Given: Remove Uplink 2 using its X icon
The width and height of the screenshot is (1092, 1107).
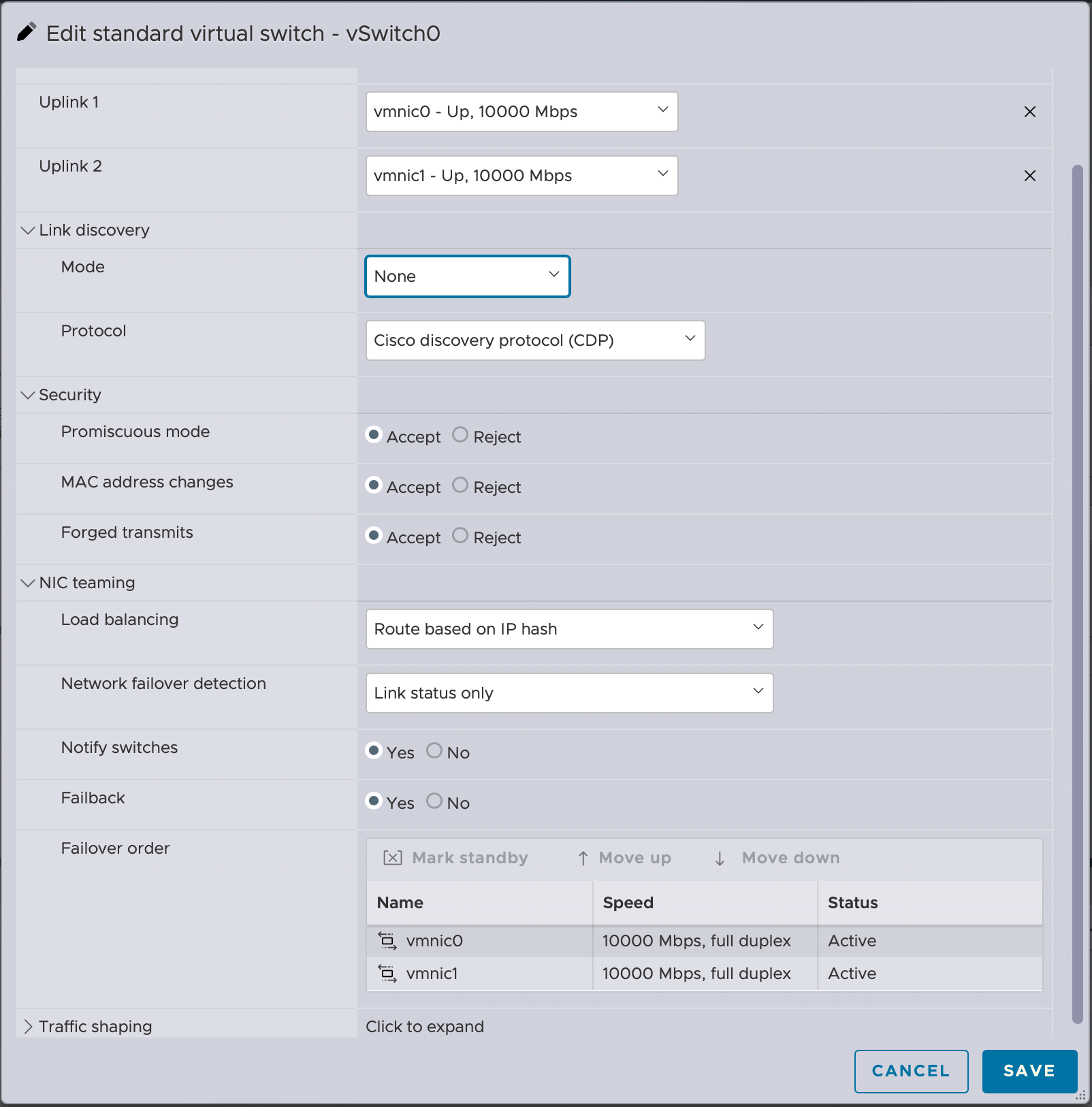Looking at the screenshot, I should point(1029,176).
